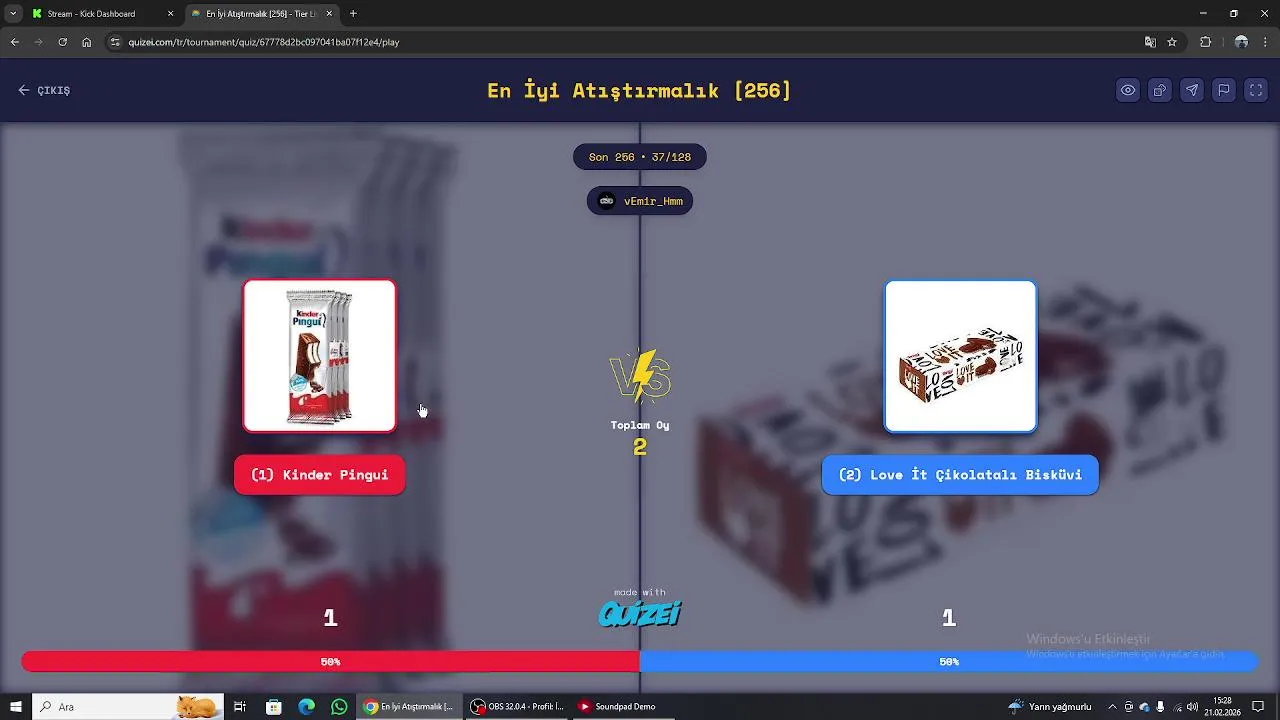The height and width of the screenshot is (720, 1280).
Task: Open the Chrome profile avatar
Action: point(1241,42)
